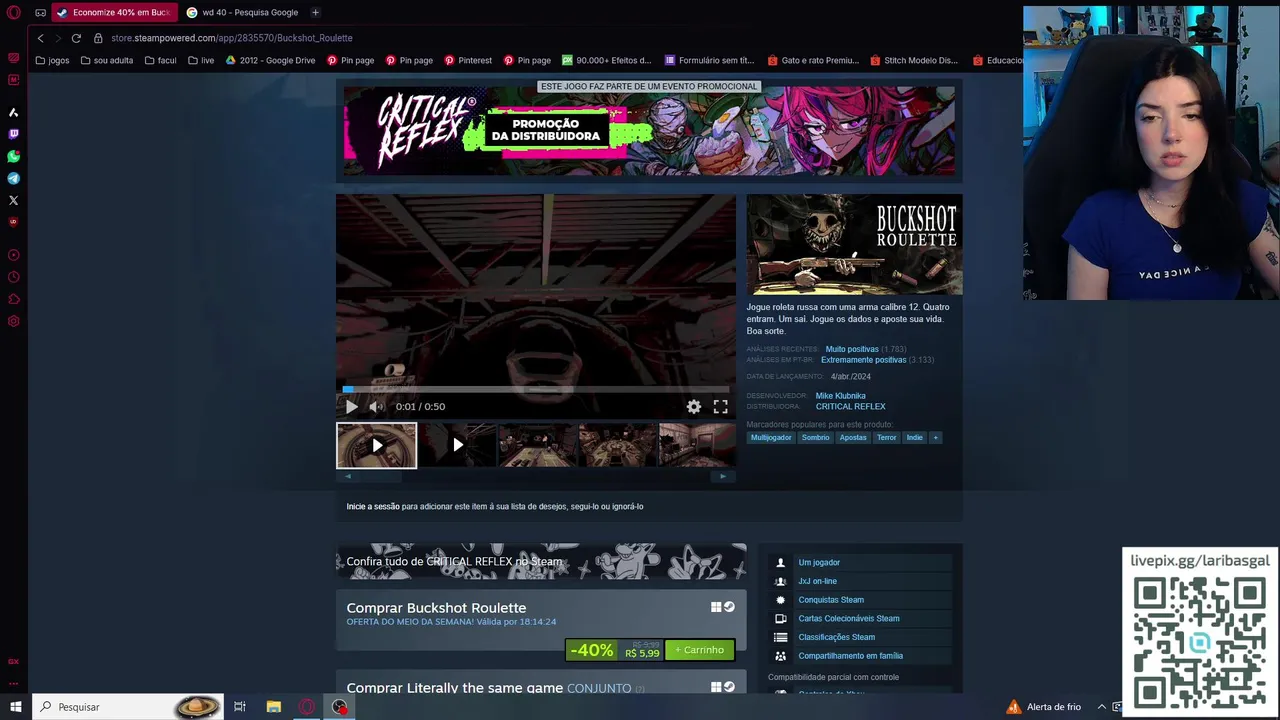Open the third screenshot thumbnail

538,446
